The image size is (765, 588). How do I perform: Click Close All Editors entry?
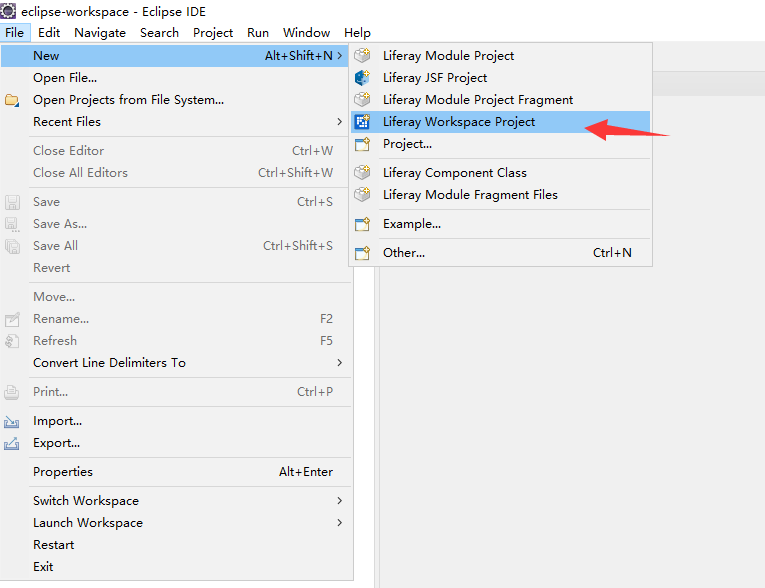pyautogui.click(x=176, y=173)
